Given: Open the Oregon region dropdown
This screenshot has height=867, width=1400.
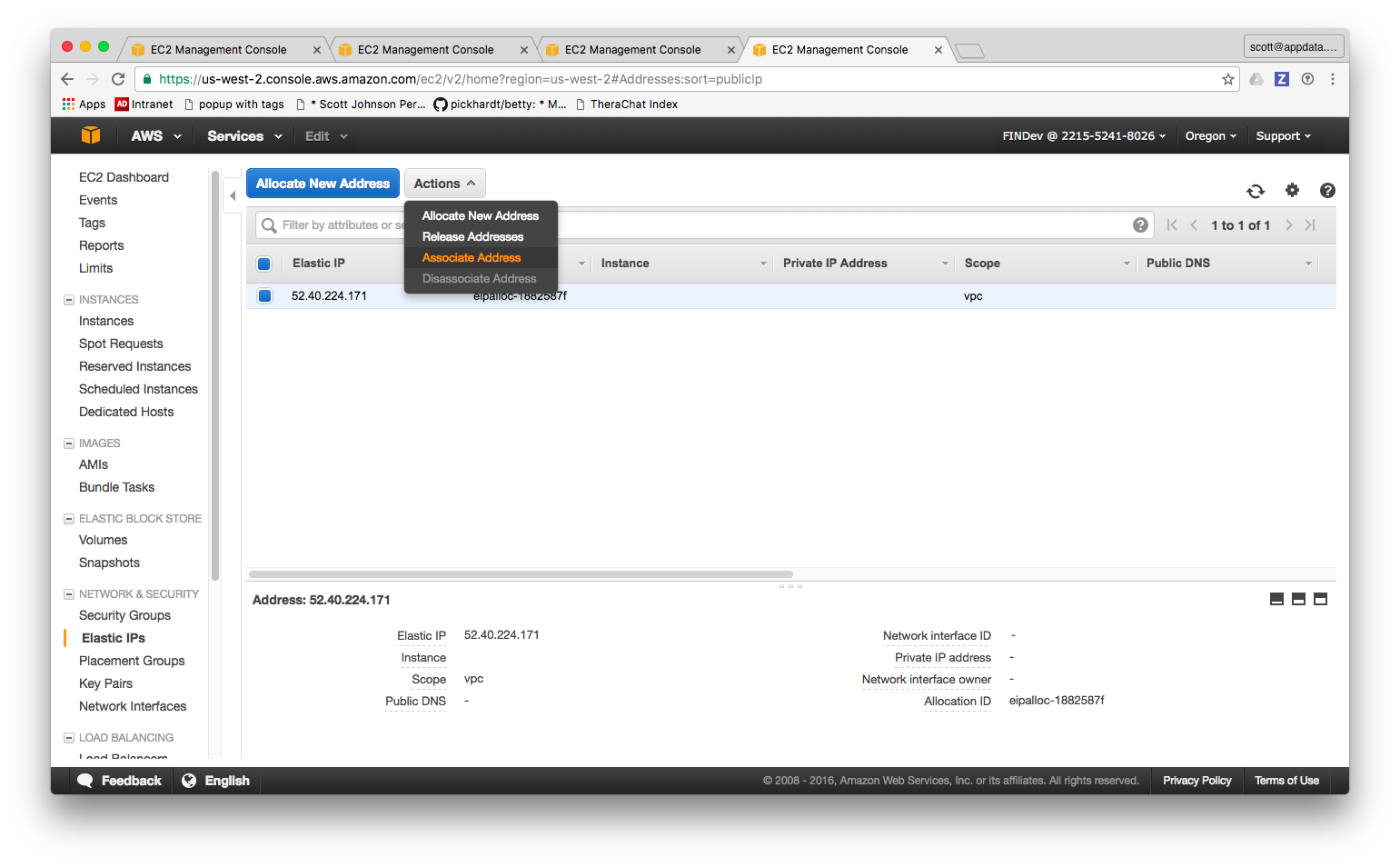Looking at the screenshot, I should [x=1211, y=136].
